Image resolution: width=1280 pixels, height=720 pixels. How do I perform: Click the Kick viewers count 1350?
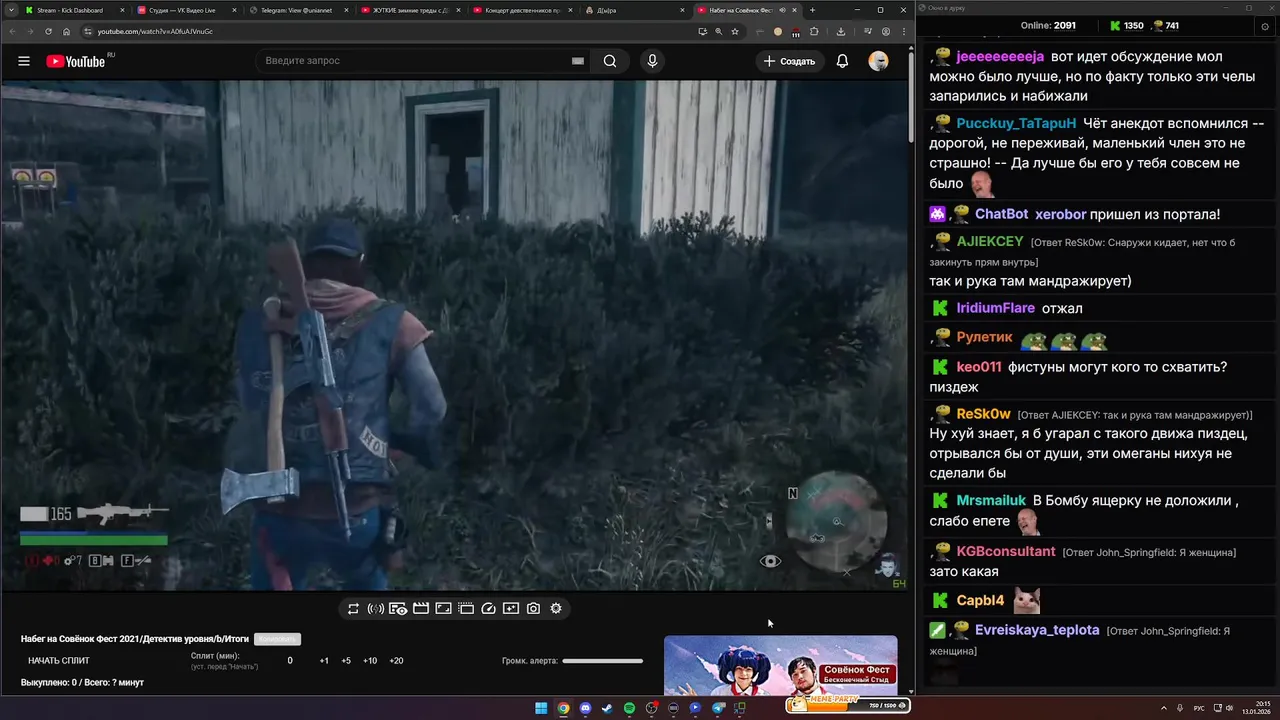[x=1126, y=26]
